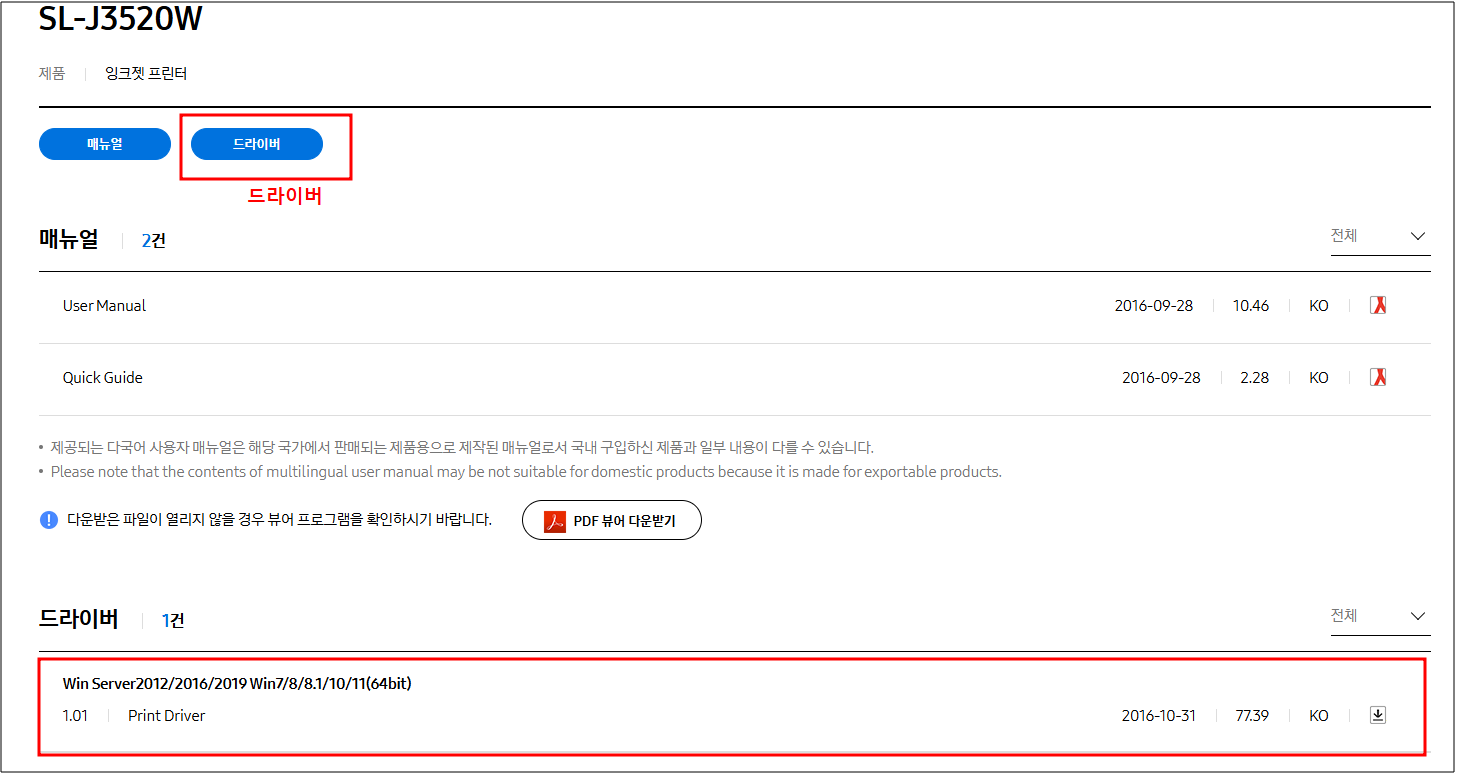
Task: Click the PDF 뷰어 다운받기 button
Action: [x=612, y=520]
